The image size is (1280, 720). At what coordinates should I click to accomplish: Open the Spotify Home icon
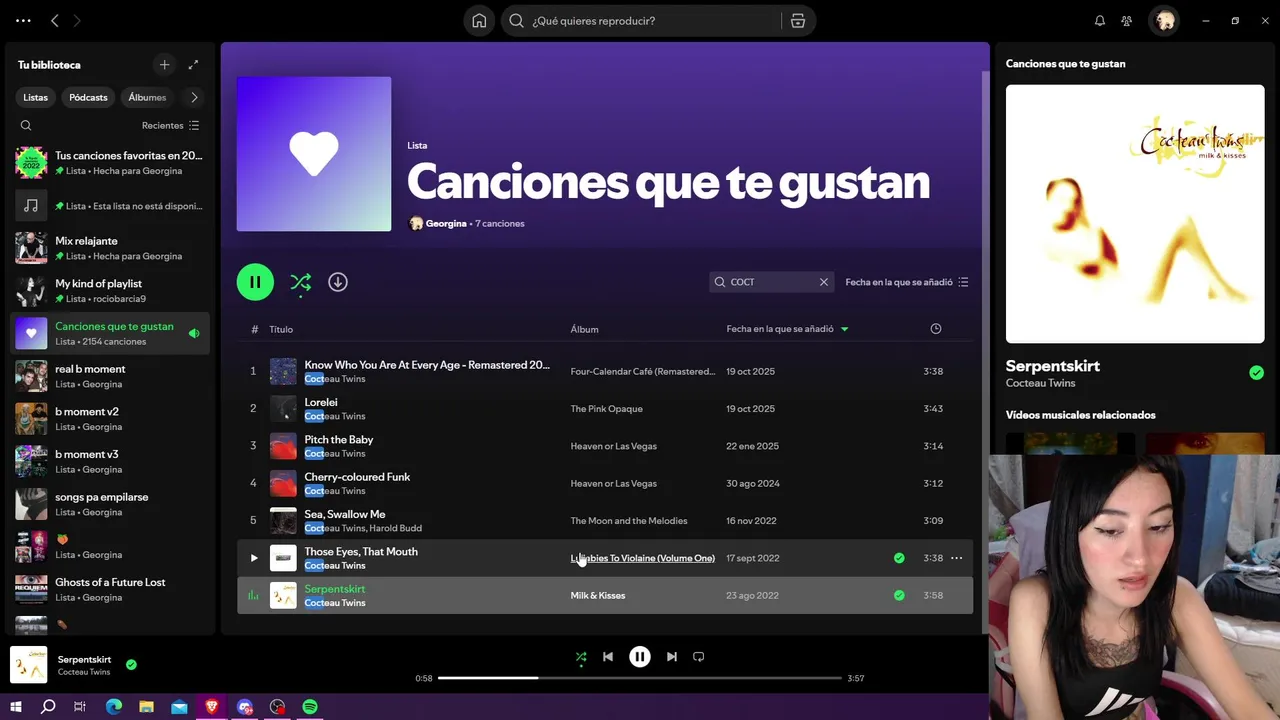pos(480,21)
